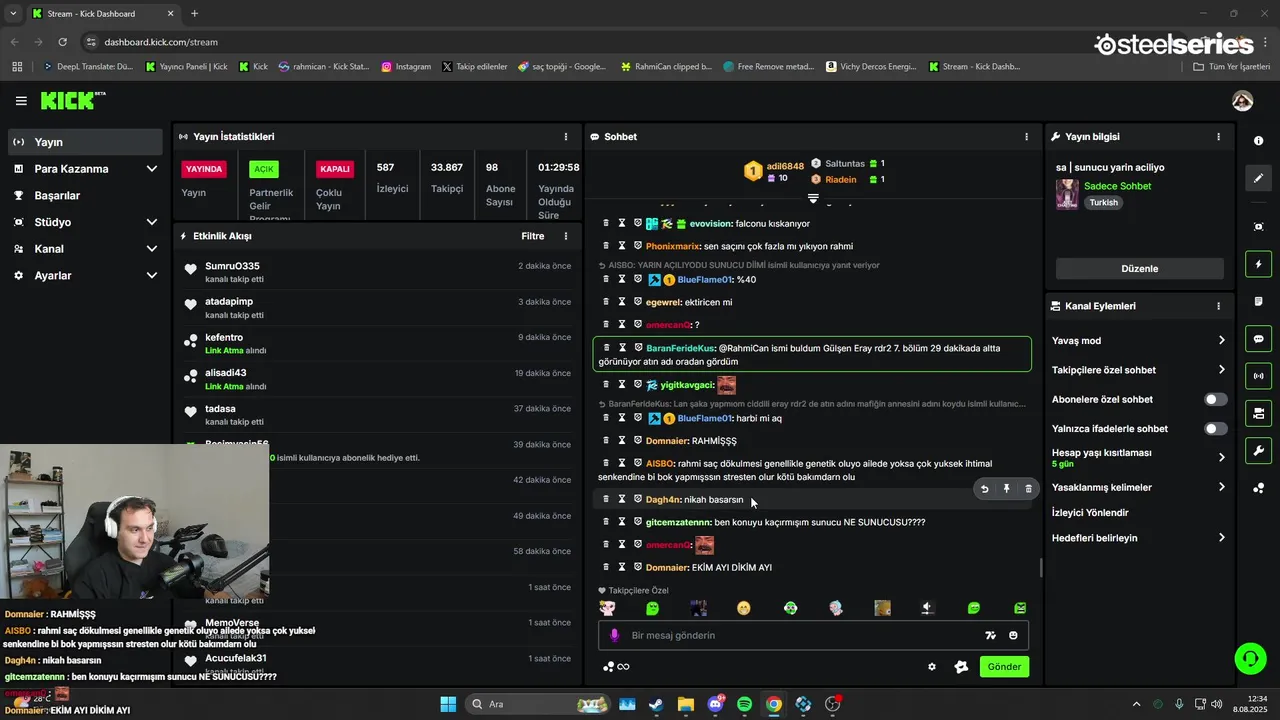
Task: Switch to the Stream - Kick Dashboard tab
Action: pyautogui.click(x=103, y=13)
